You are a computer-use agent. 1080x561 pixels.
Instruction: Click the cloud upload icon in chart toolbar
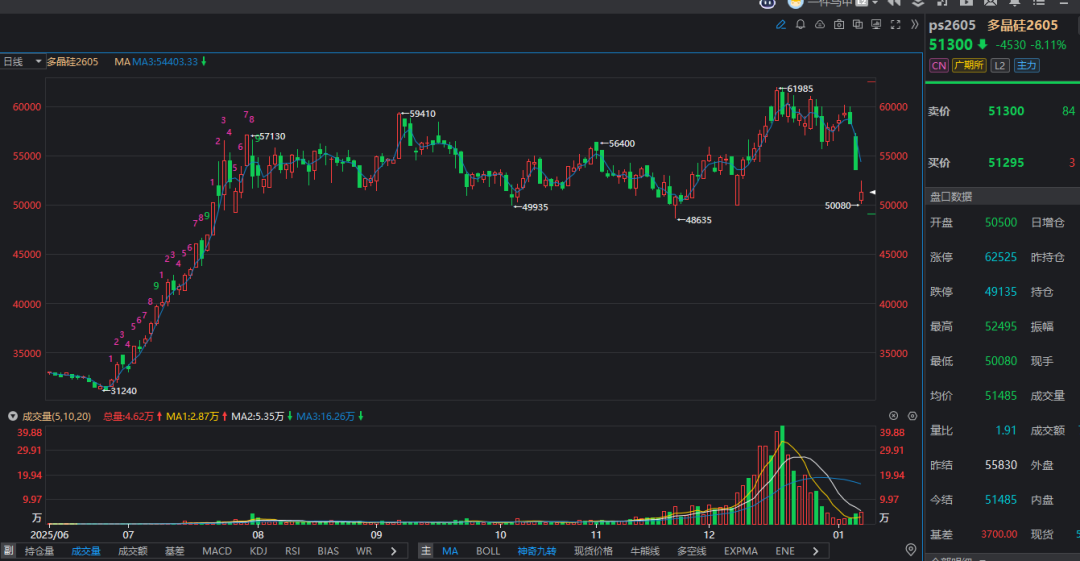point(819,25)
